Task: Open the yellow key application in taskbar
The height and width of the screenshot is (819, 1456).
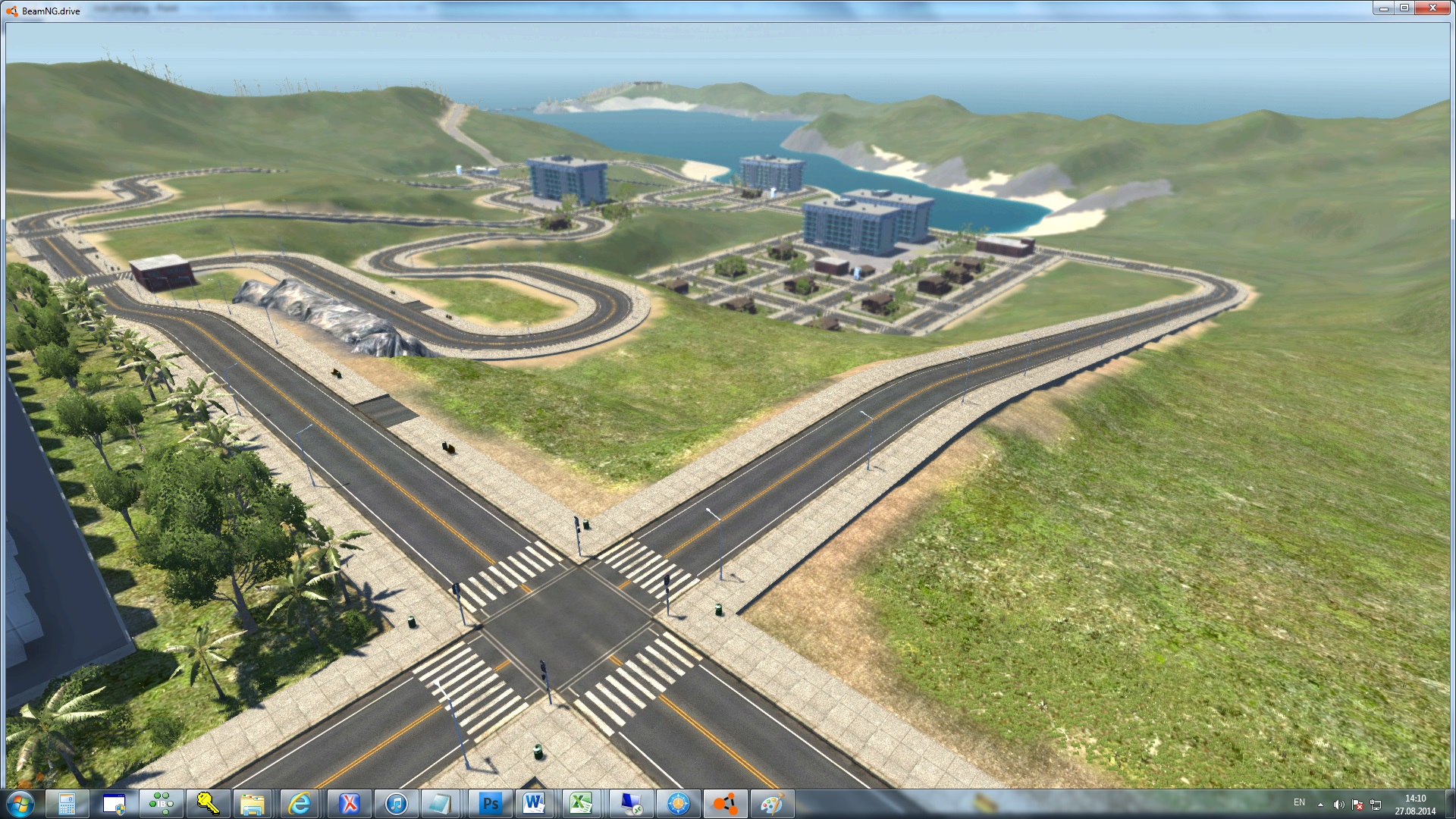Action: (x=207, y=804)
